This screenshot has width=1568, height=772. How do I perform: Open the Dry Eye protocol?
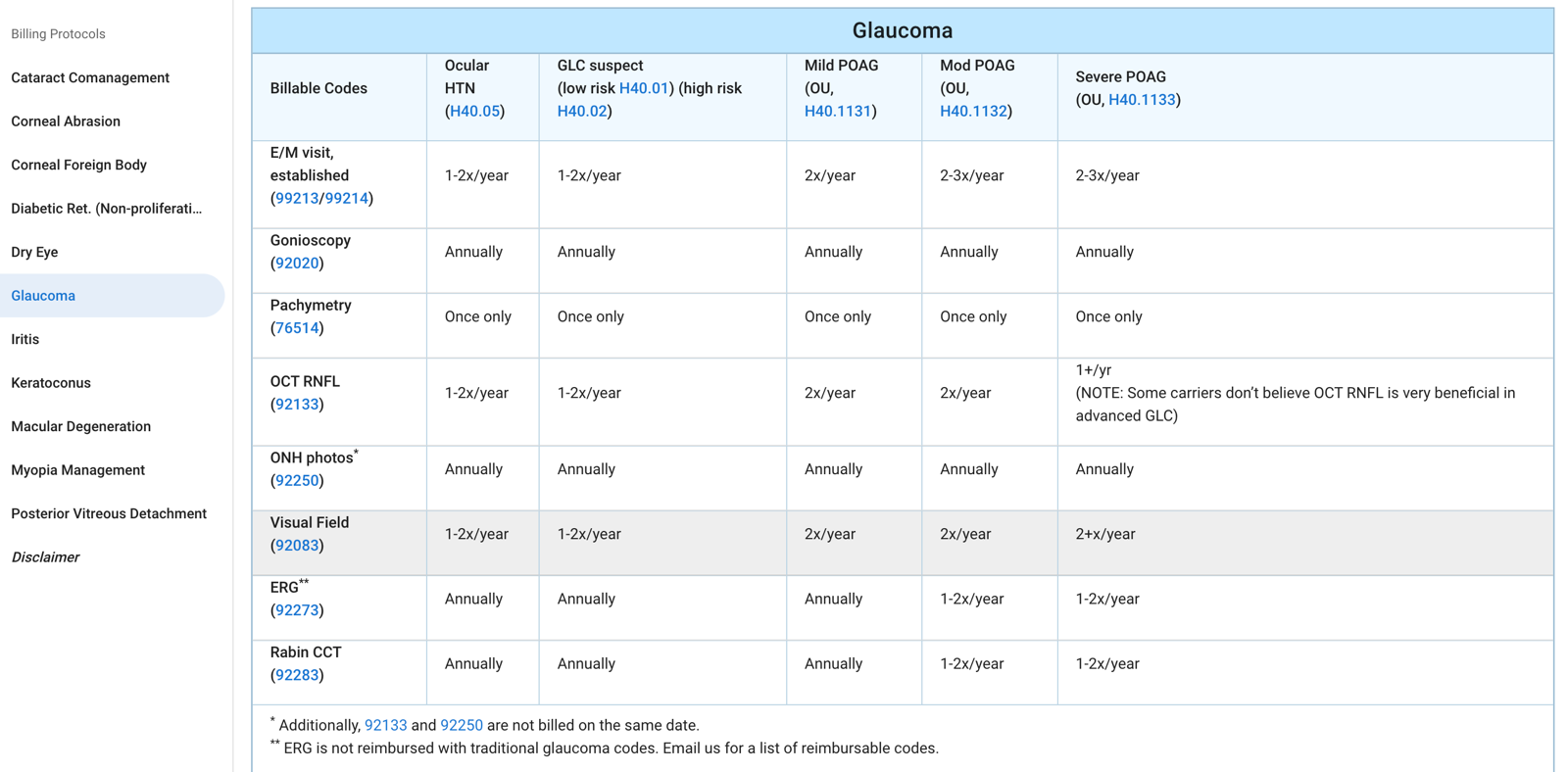point(34,252)
